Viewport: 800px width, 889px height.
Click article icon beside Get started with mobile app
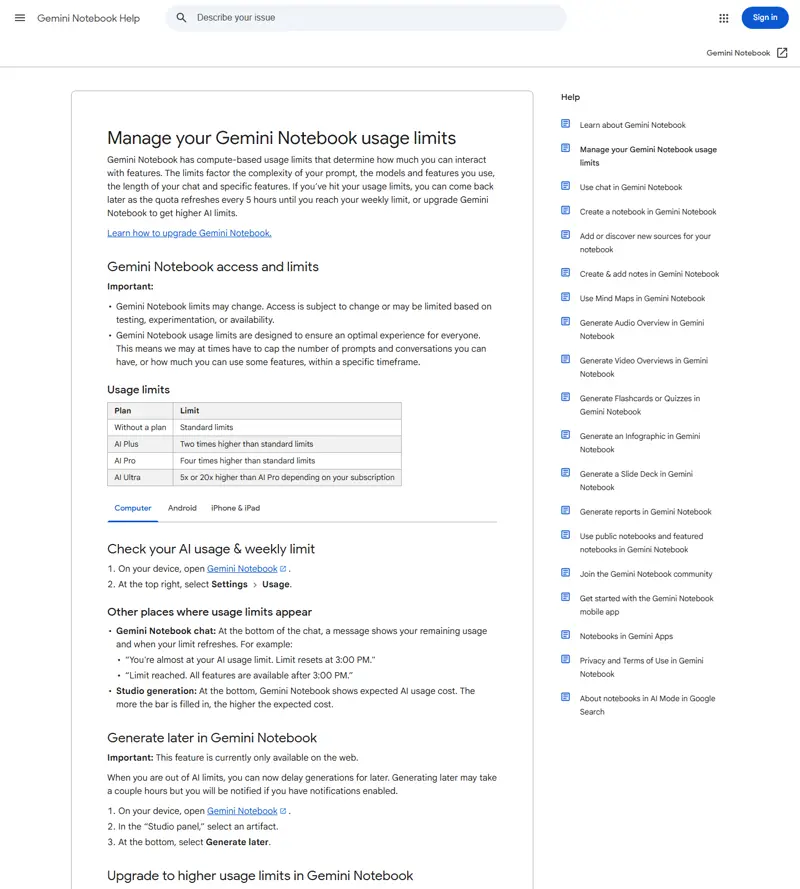click(x=565, y=597)
